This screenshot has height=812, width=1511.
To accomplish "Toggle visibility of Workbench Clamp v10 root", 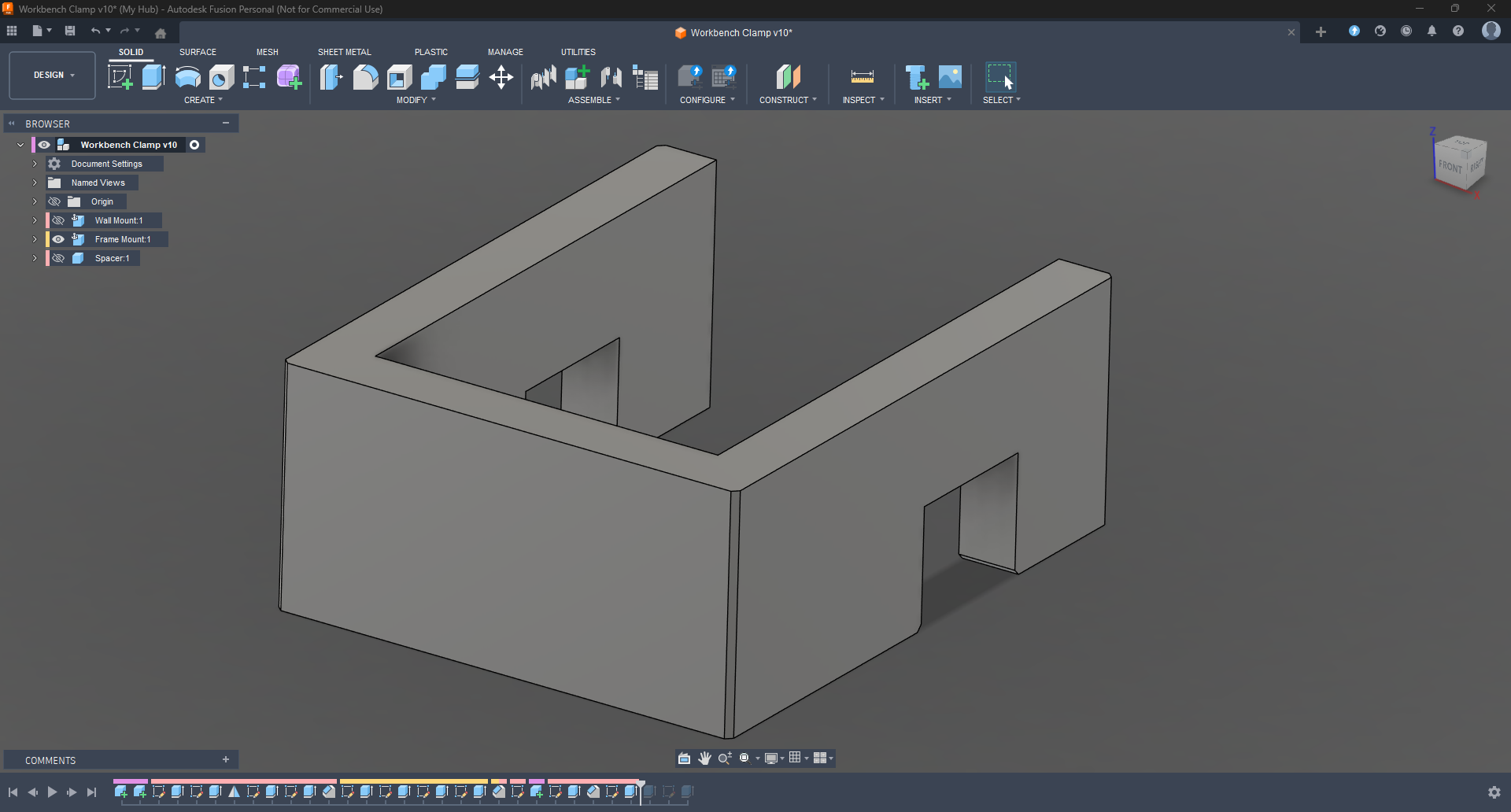I will 44,145.
